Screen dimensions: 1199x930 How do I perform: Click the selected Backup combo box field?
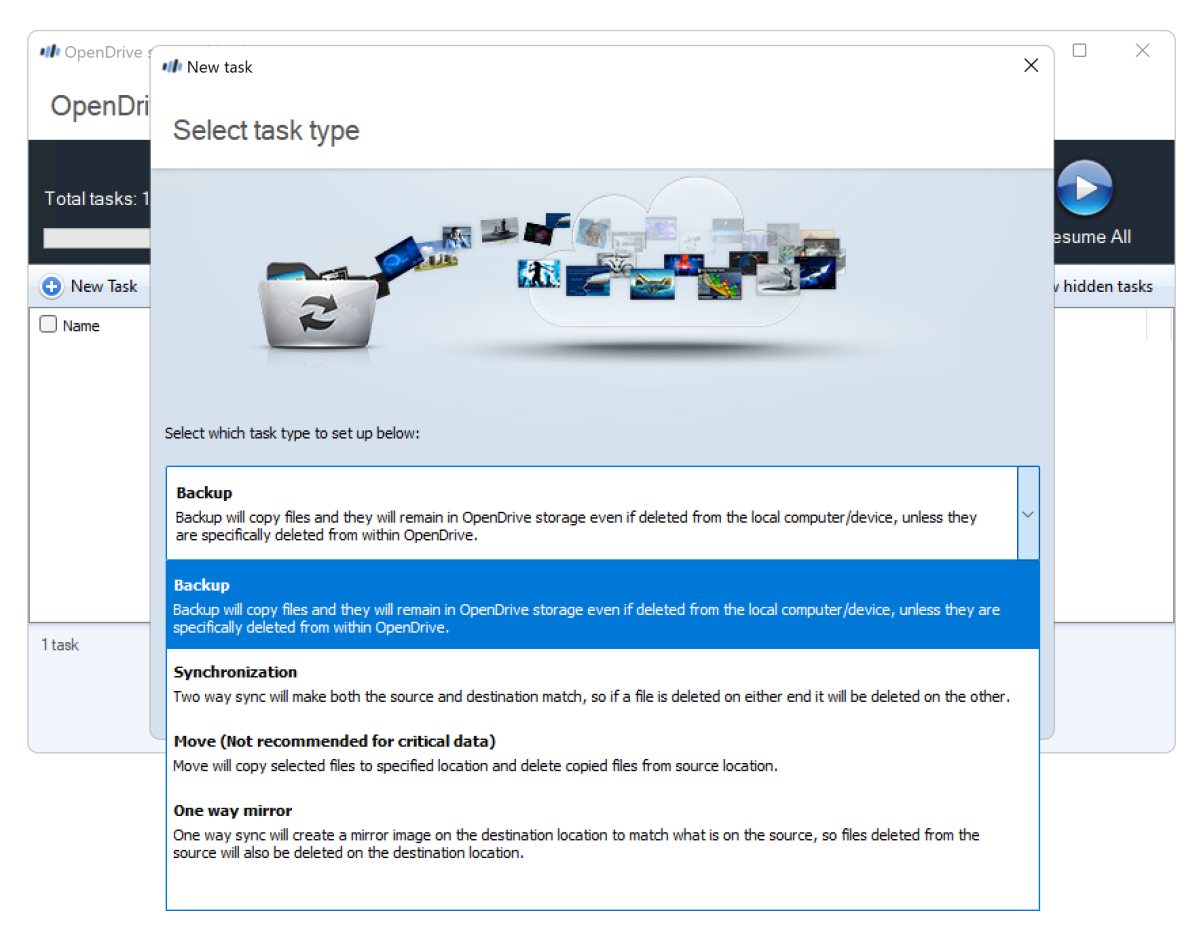click(590, 514)
